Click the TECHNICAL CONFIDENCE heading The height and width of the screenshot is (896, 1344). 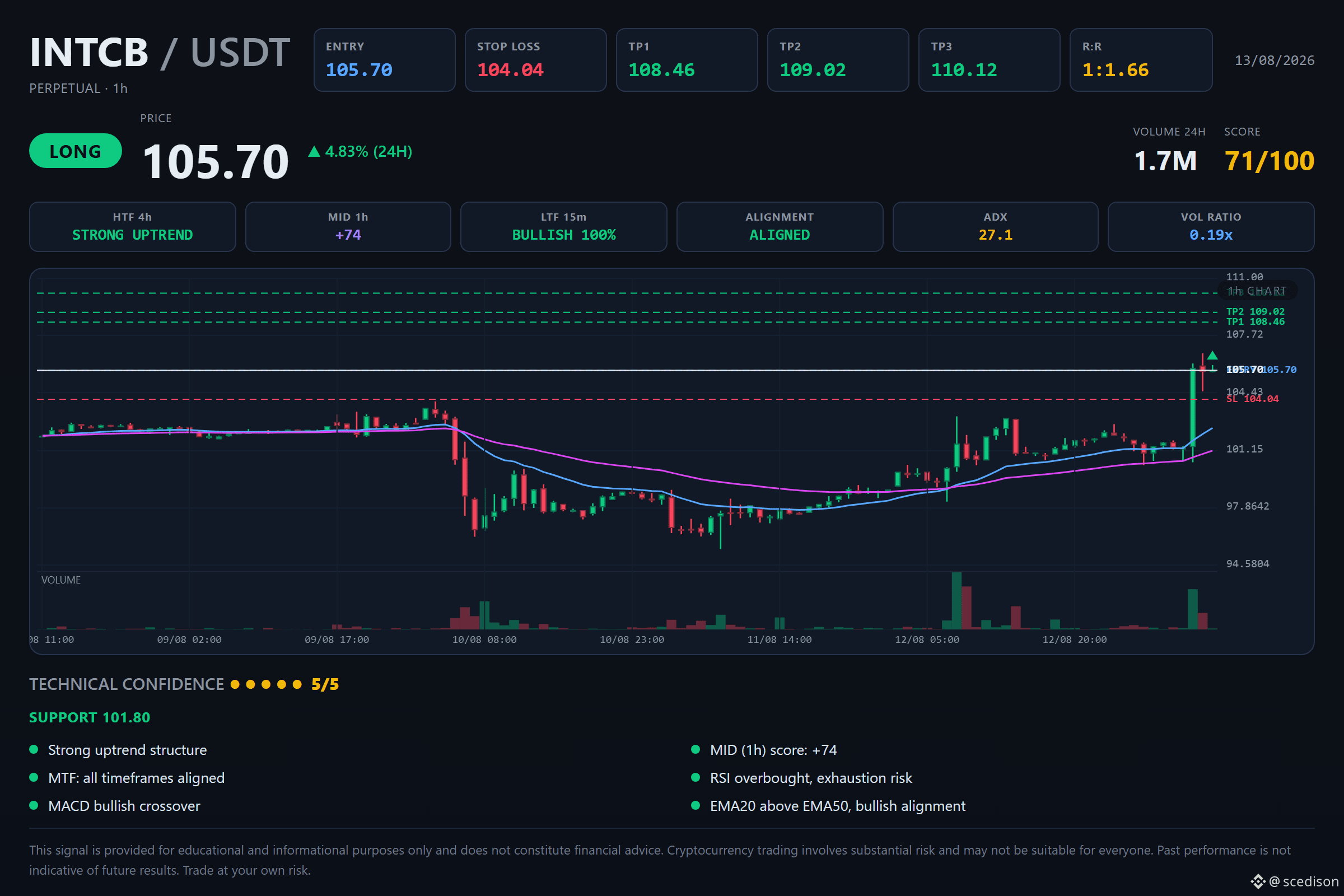(127, 684)
